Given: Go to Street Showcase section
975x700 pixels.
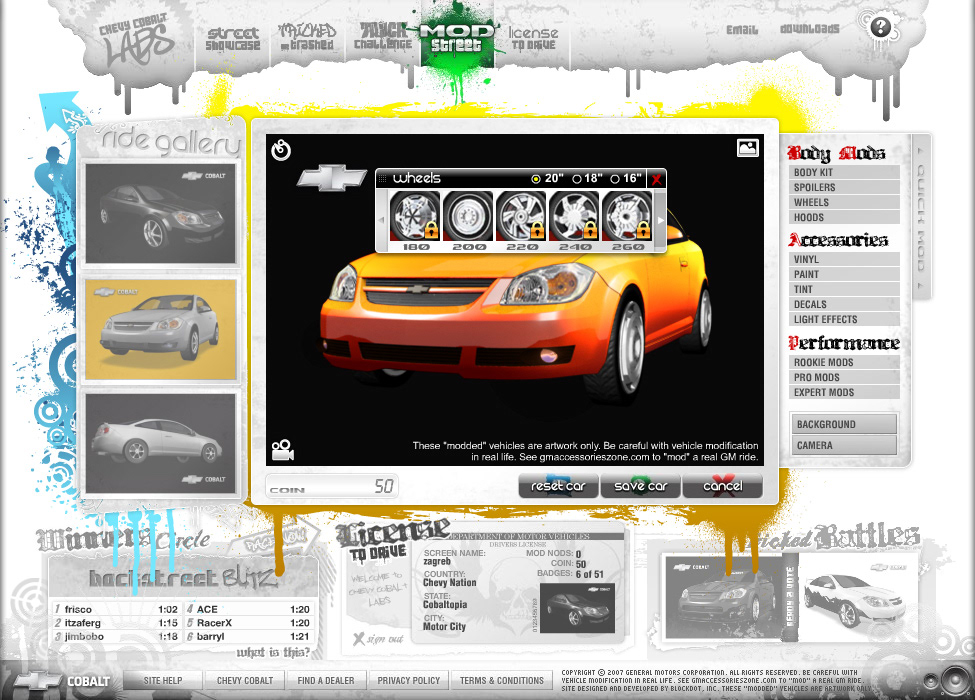Looking at the screenshot, I should [x=233, y=39].
